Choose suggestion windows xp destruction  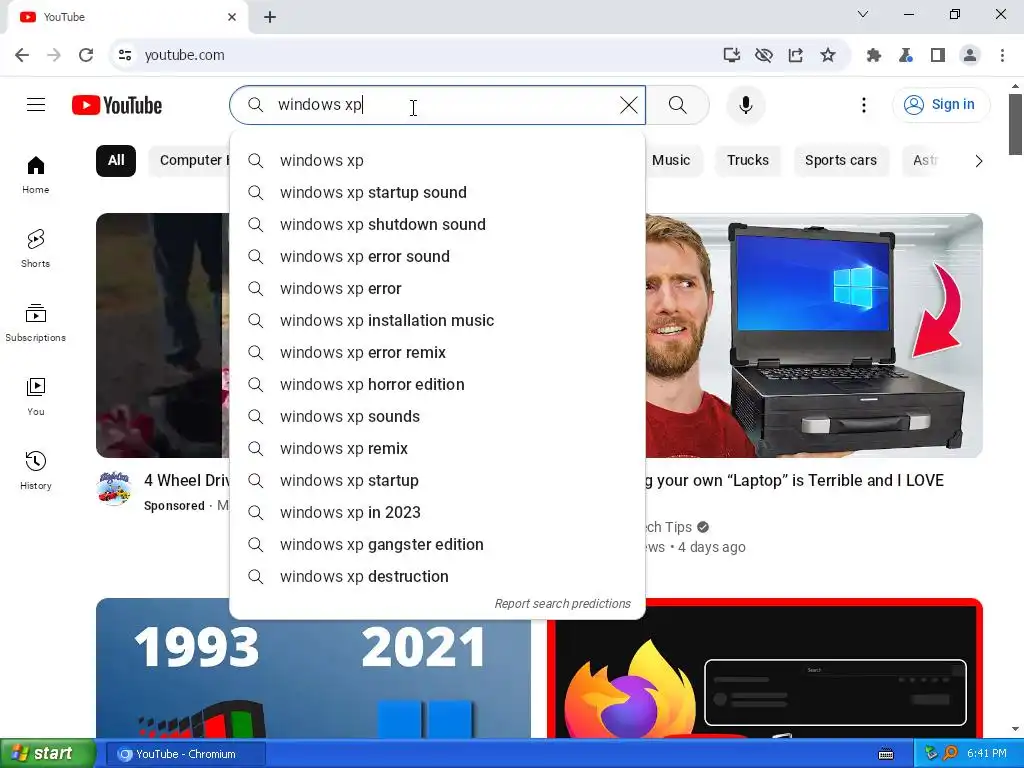(x=438, y=577)
